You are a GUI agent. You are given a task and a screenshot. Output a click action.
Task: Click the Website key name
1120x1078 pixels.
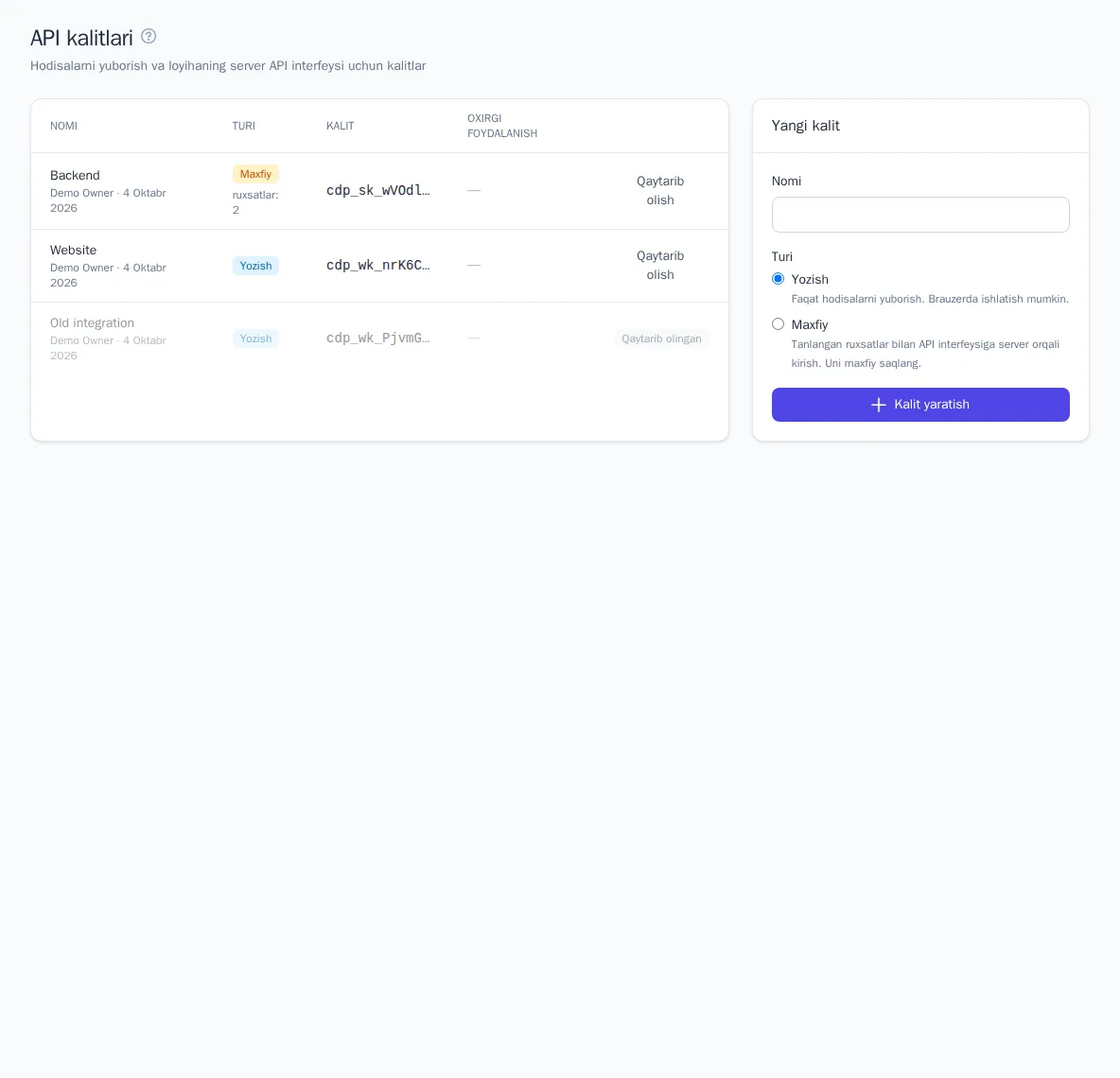coord(73,250)
